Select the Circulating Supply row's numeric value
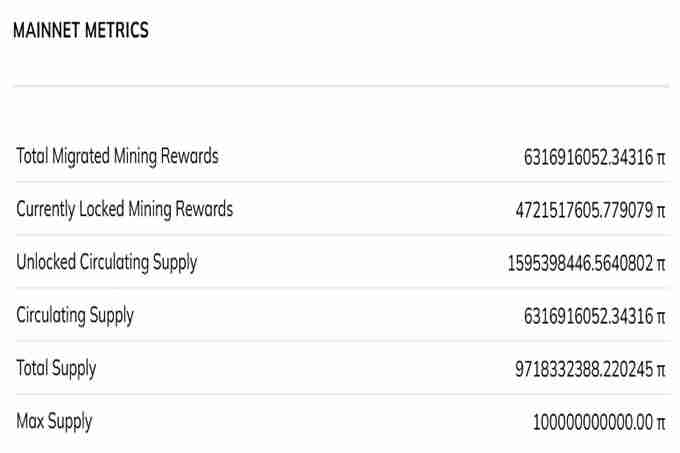 [588, 316]
